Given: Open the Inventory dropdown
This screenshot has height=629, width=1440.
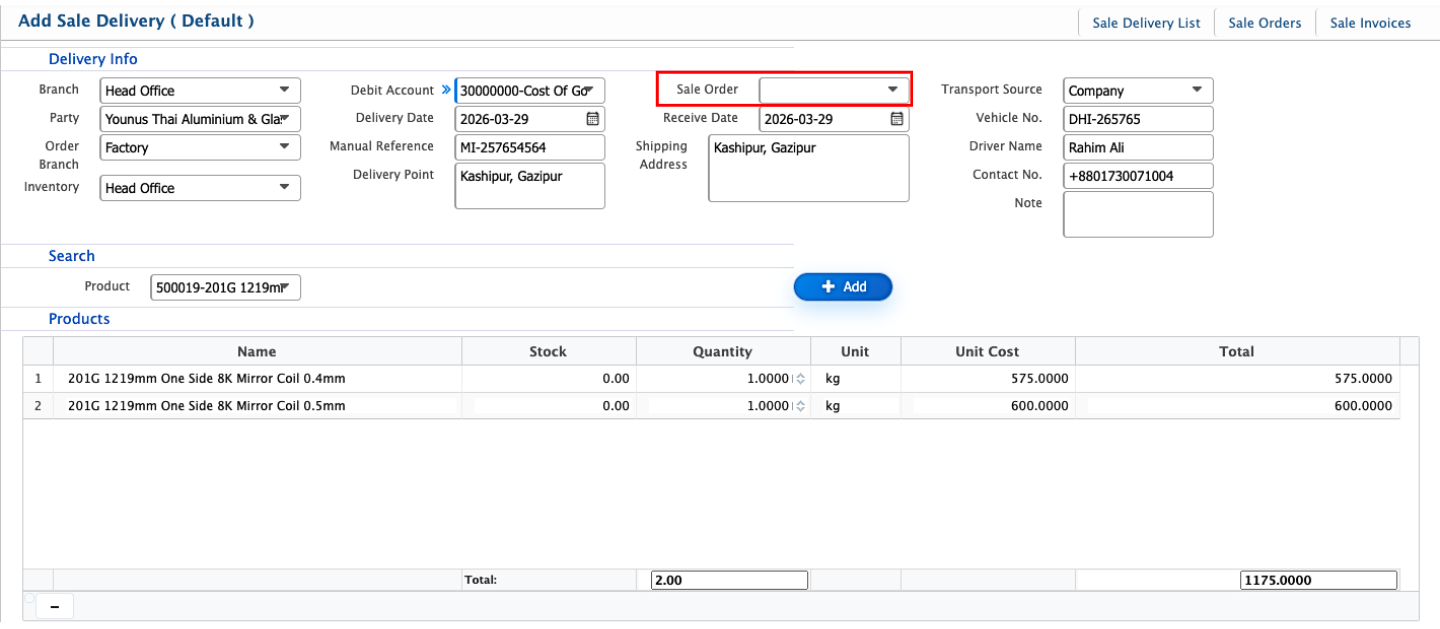Looking at the screenshot, I should [284, 188].
